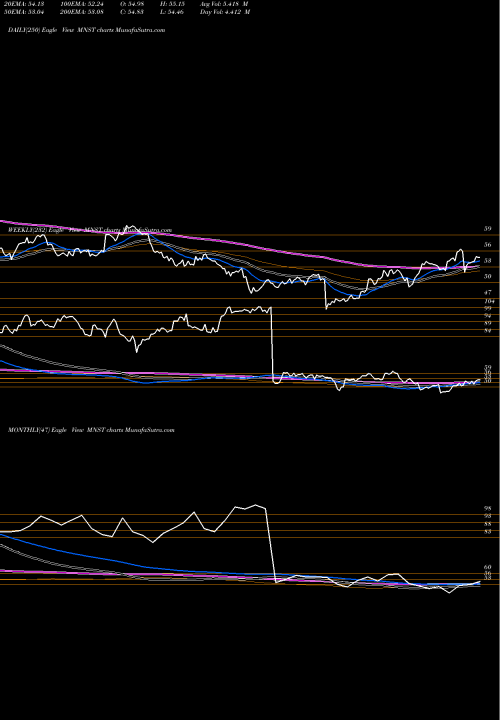Click the 56 price axis label
The image size is (500, 720).
coord(489,245)
